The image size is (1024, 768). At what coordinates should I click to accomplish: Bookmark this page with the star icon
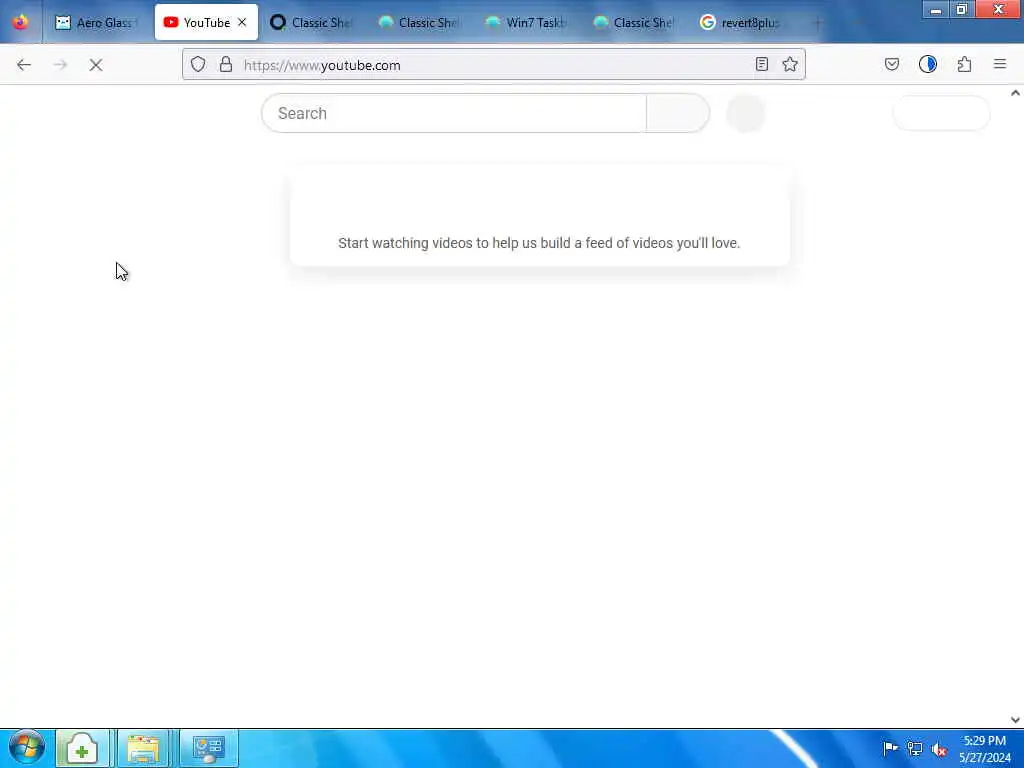click(790, 64)
